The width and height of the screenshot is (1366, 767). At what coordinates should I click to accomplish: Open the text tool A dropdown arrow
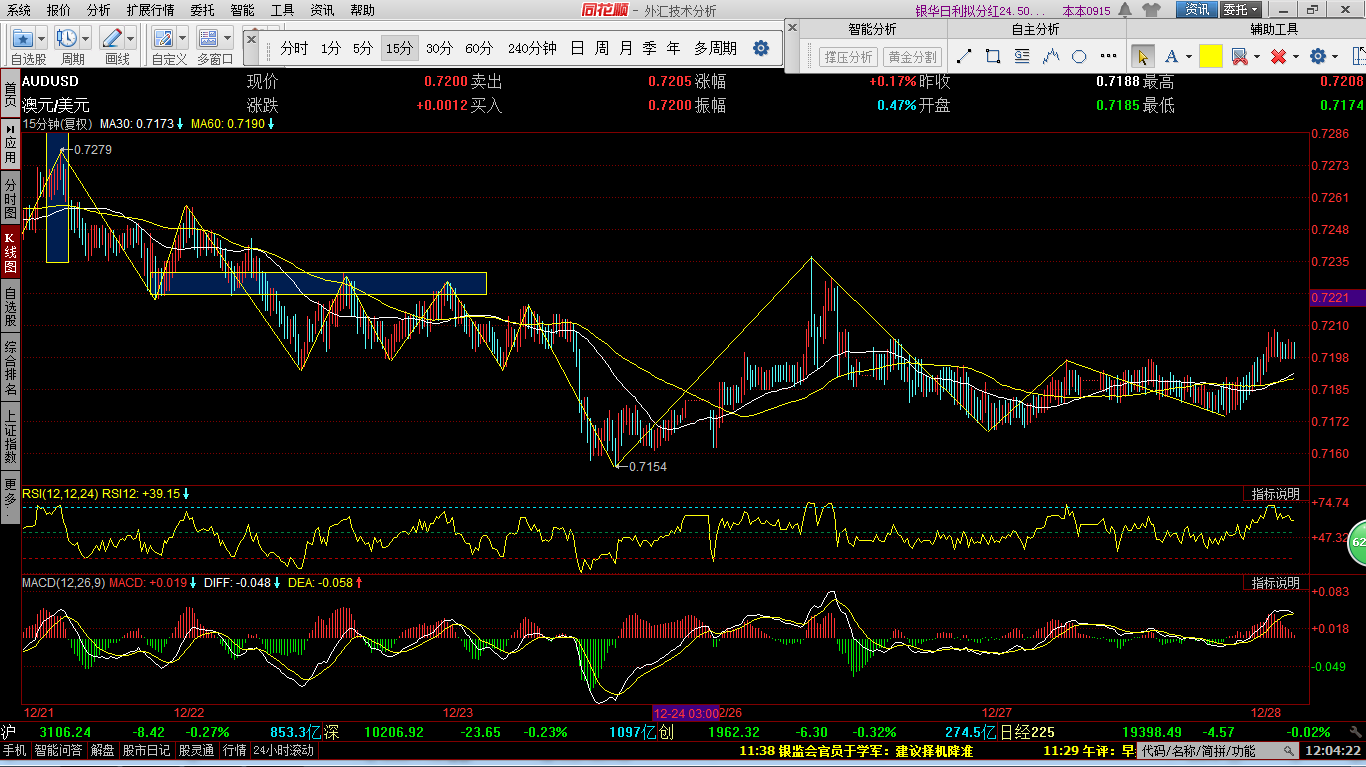coord(1187,57)
